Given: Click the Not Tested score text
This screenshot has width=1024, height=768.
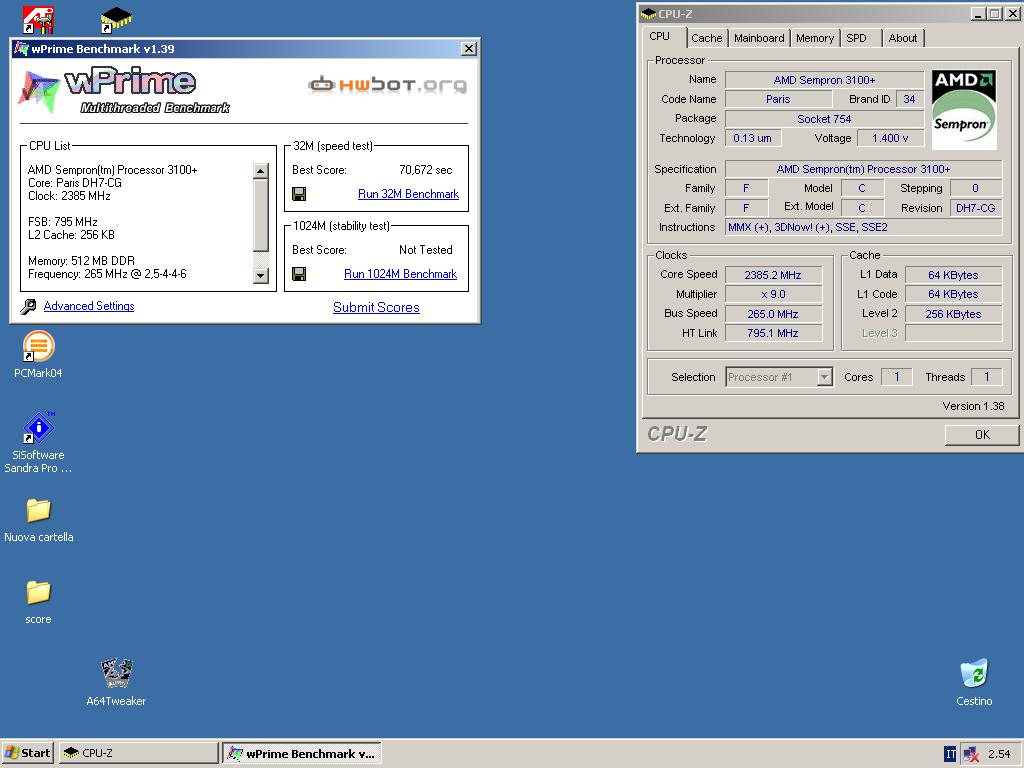Looking at the screenshot, I should (426, 249).
